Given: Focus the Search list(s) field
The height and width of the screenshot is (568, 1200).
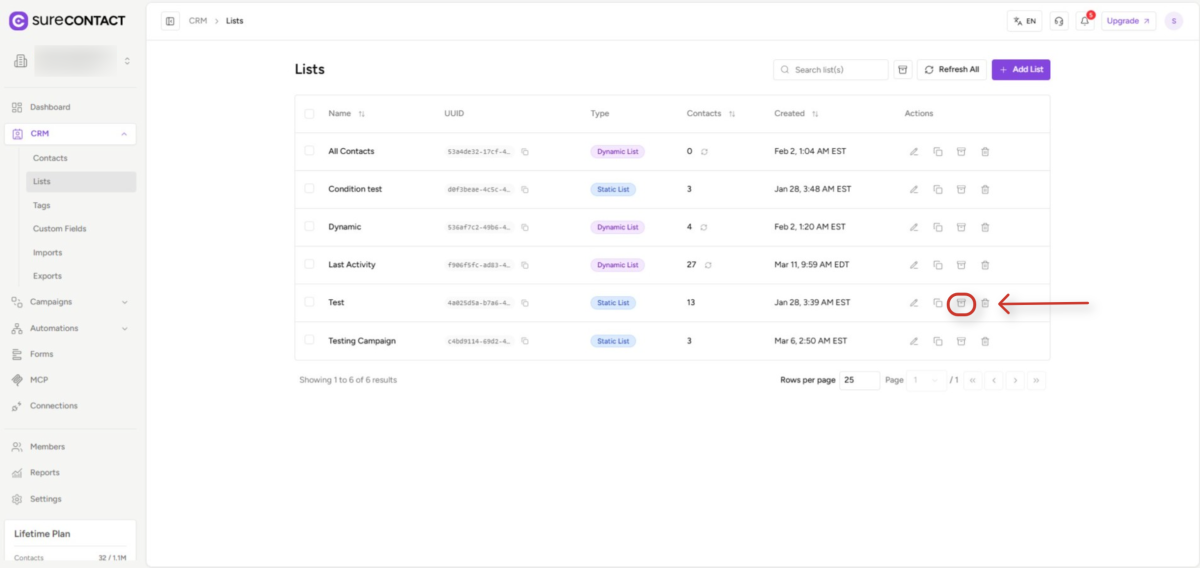Looking at the screenshot, I should (x=831, y=70).
